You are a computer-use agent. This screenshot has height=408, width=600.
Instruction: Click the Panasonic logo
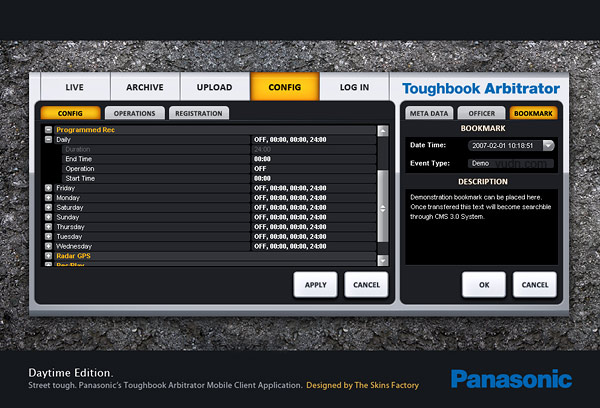click(511, 379)
